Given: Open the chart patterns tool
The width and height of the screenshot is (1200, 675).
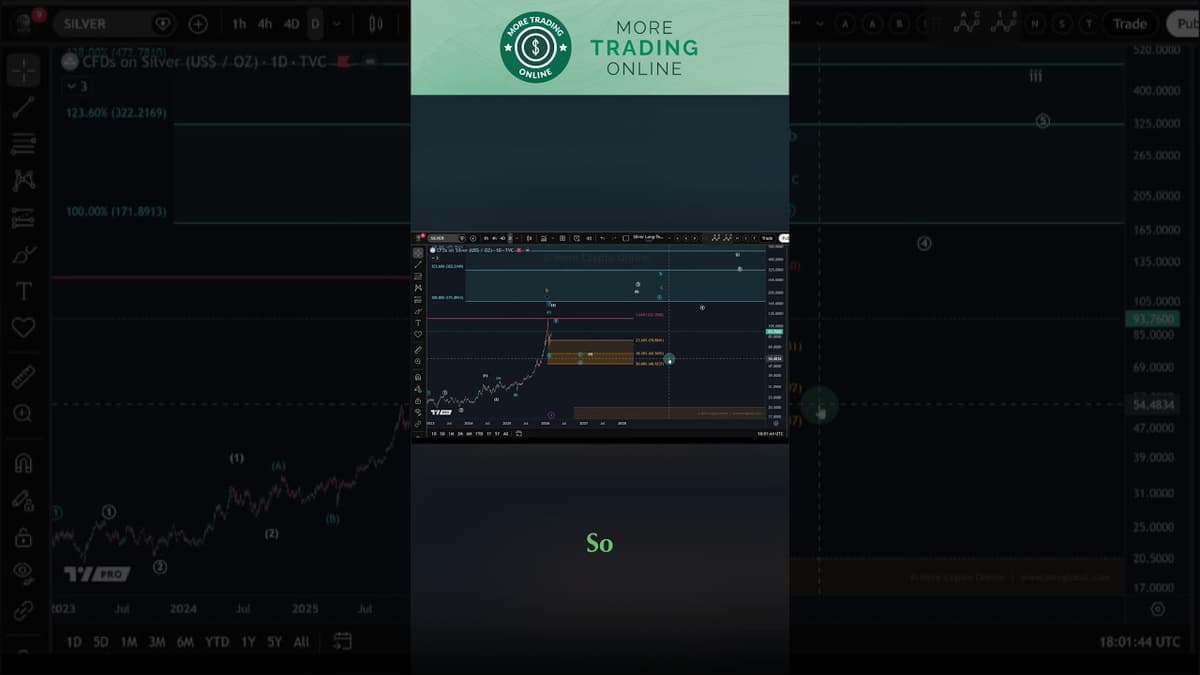Looking at the screenshot, I should click(24, 180).
